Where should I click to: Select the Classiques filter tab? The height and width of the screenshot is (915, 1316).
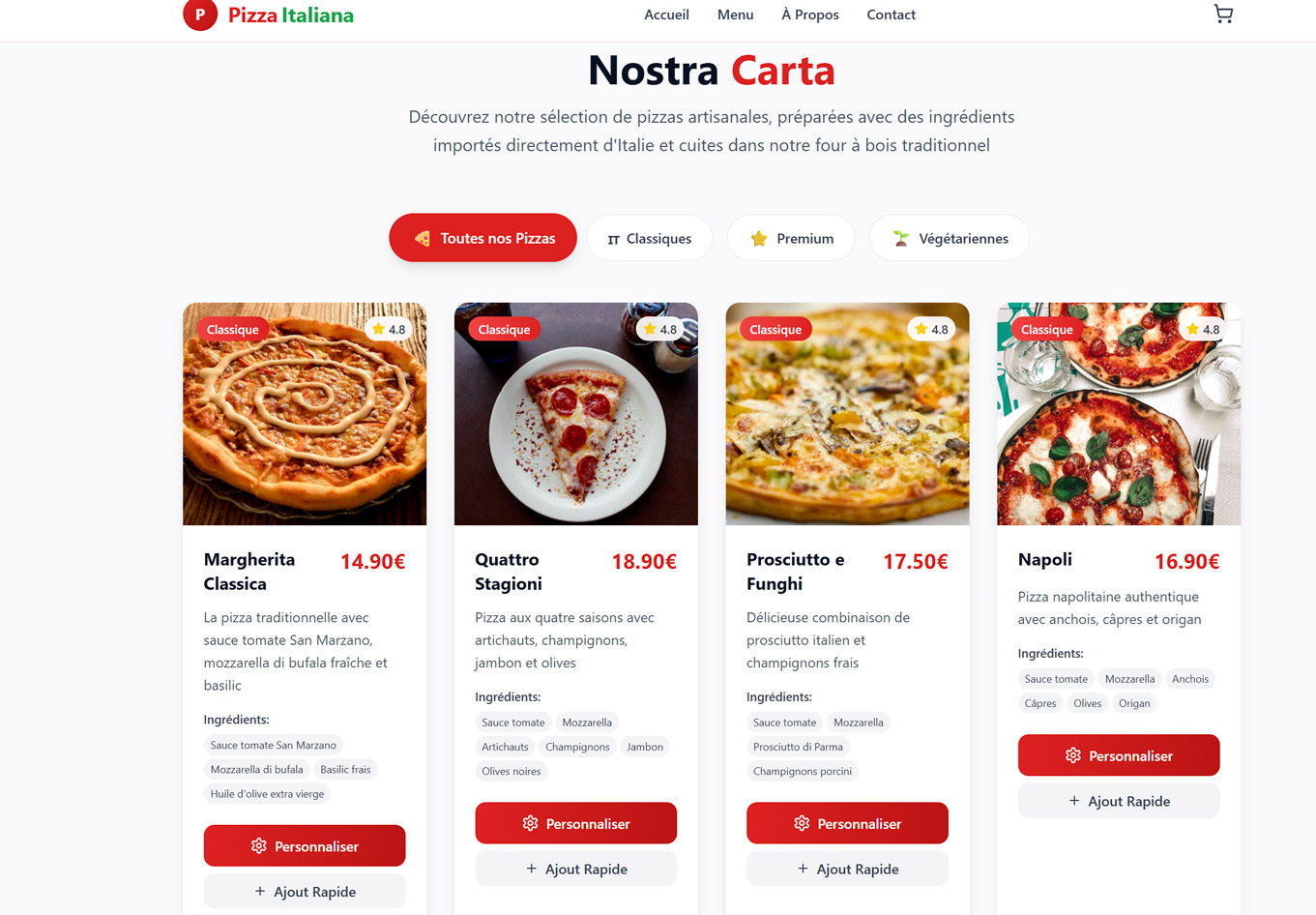click(650, 238)
